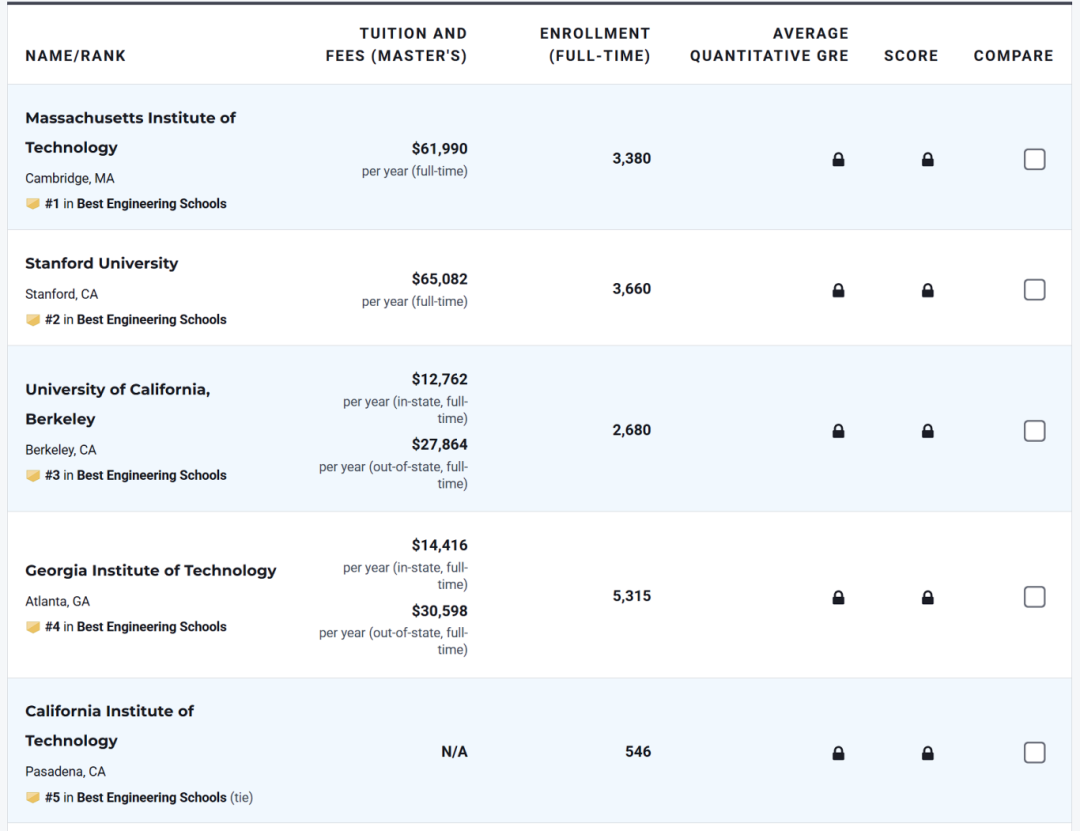Viewport: 1080px width, 831px height.
Task: Click Stanford's #2 in Best Engineering Schools
Action: coord(136,319)
